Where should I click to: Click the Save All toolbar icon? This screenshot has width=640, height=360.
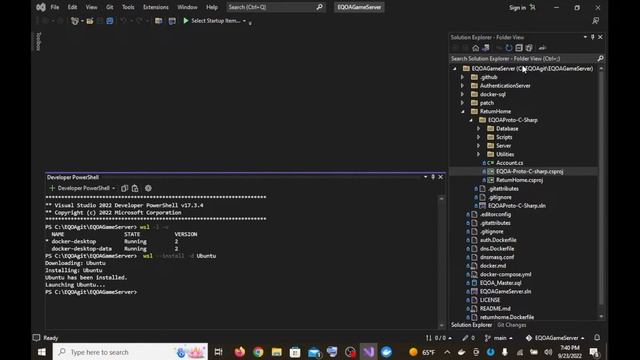110,21
